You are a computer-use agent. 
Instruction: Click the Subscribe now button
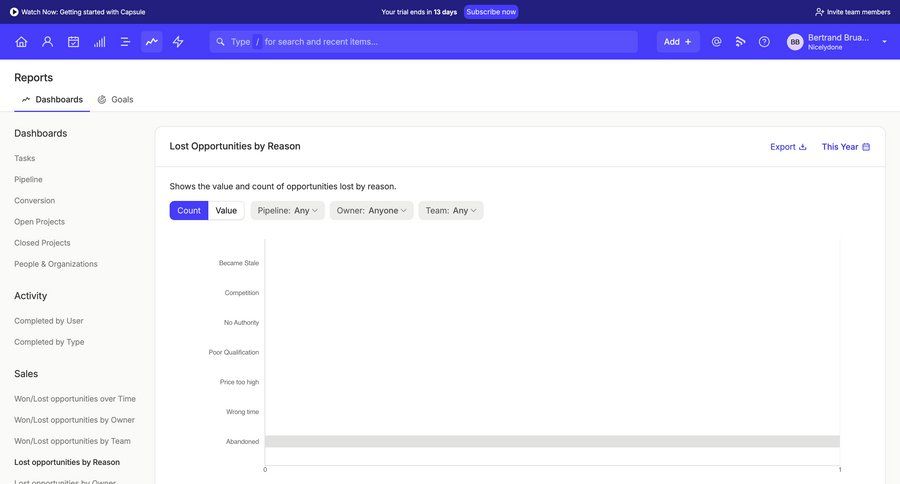tap(491, 12)
